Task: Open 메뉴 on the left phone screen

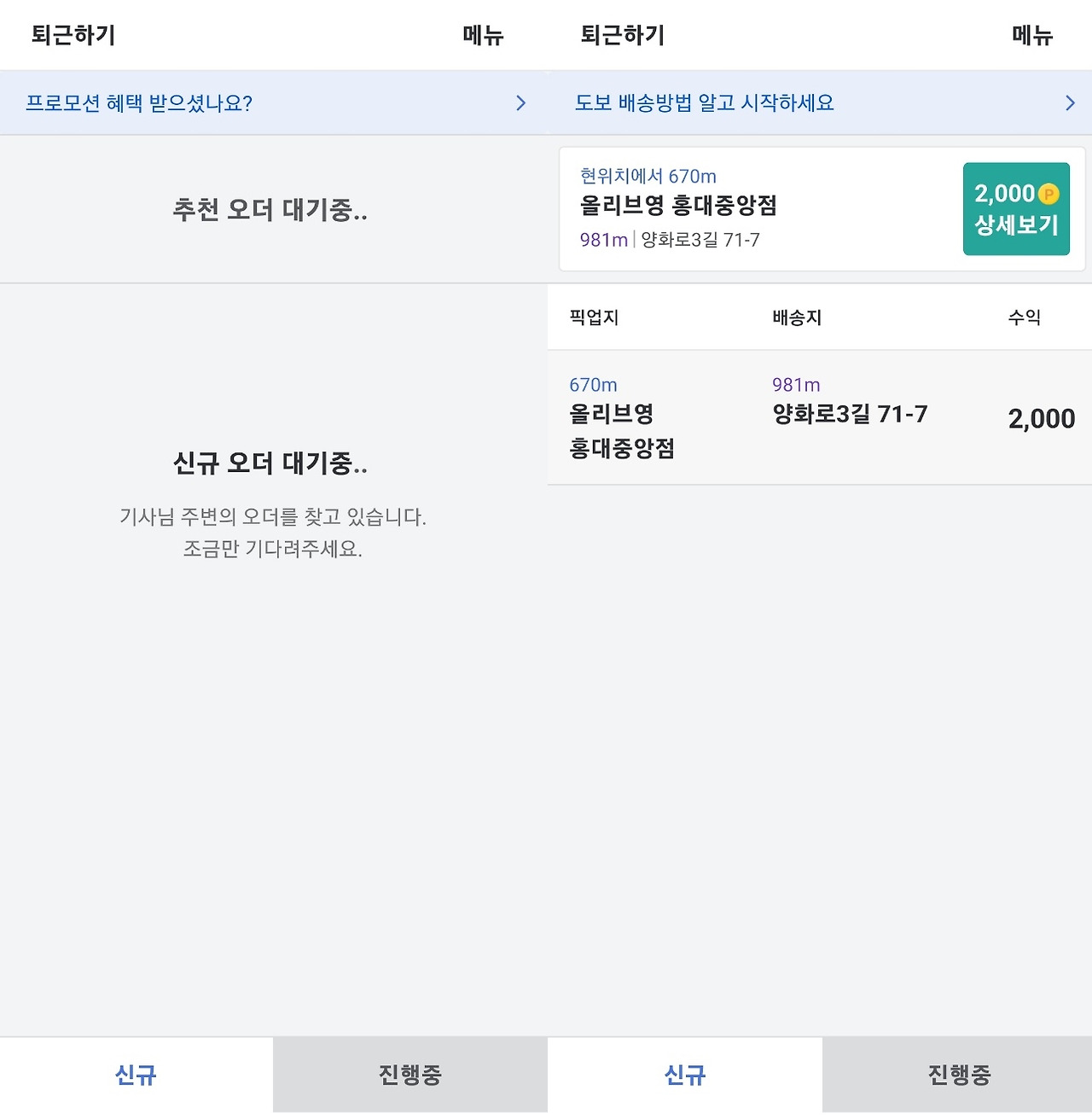Action: pos(484,35)
